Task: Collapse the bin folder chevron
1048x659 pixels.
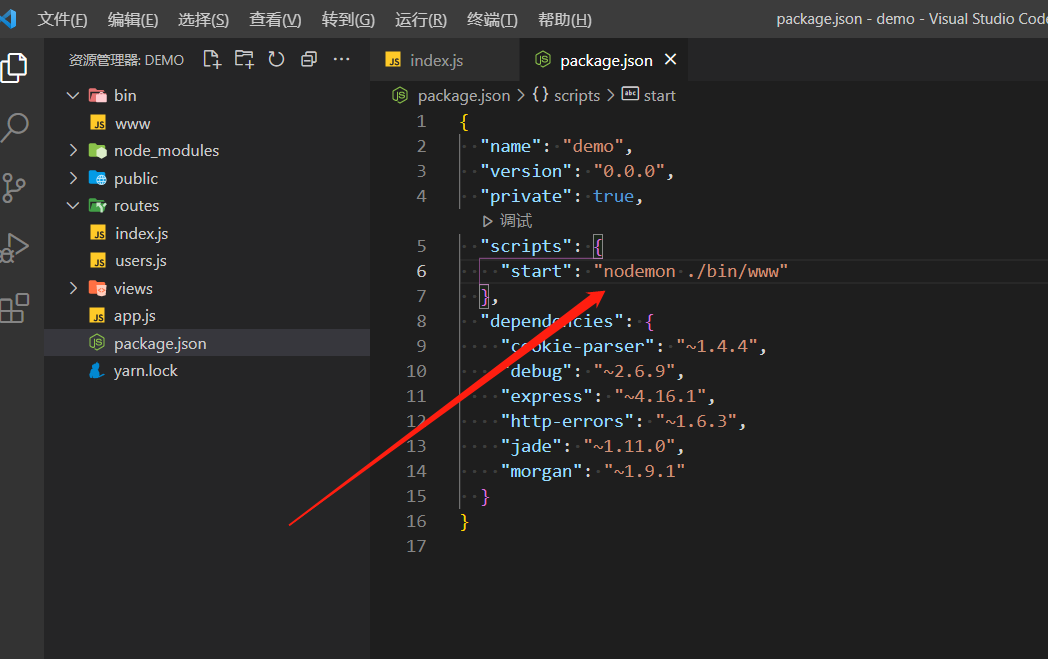Action: click(73, 96)
